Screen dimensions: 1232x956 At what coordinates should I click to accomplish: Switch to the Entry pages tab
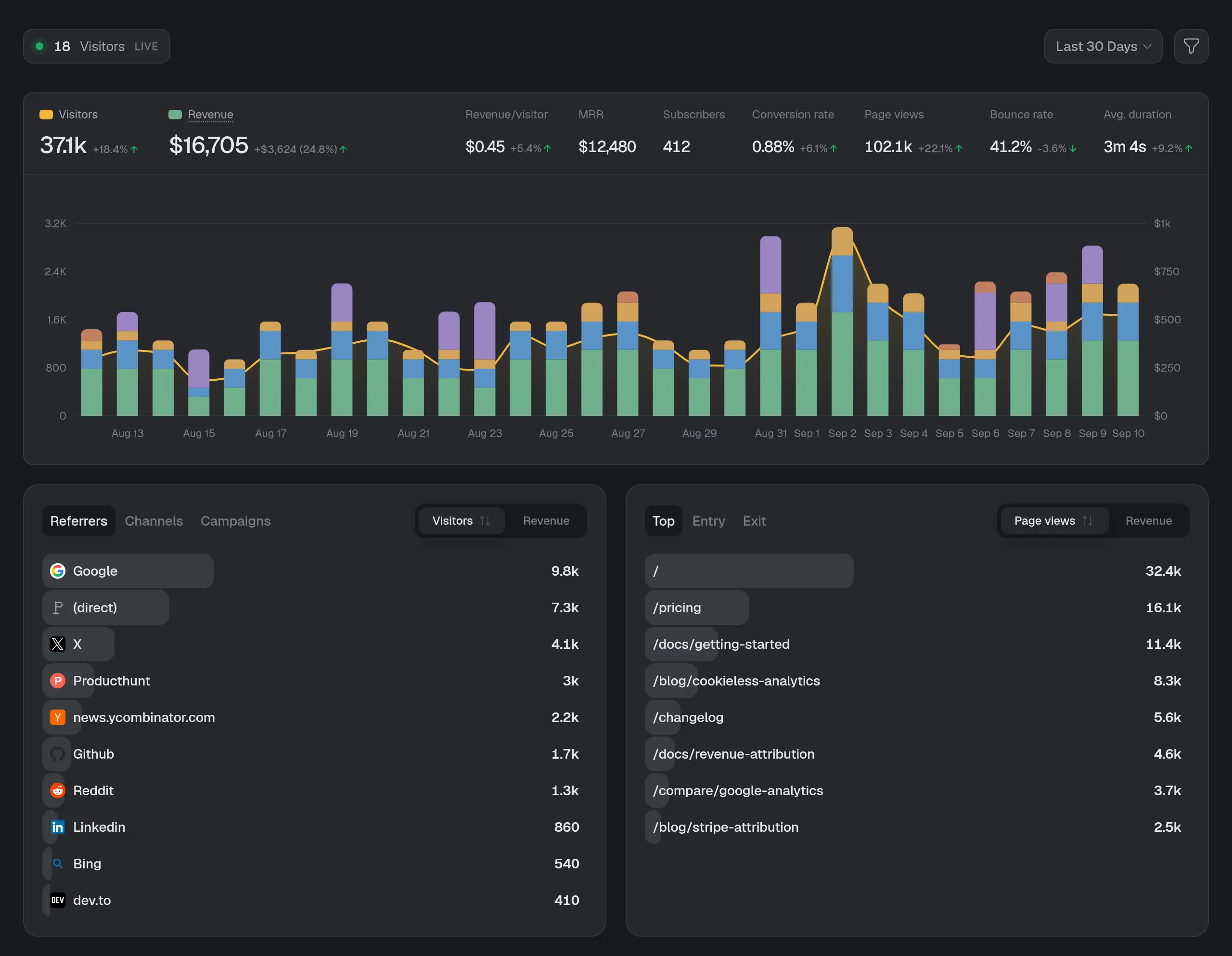click(x=708, y=521)
